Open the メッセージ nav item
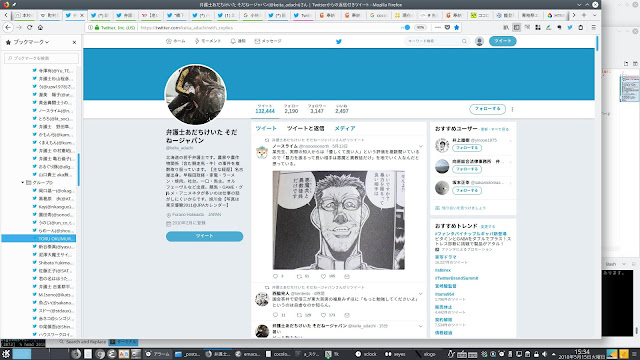This screenshot has width=640, height=360. pos(268,41)
